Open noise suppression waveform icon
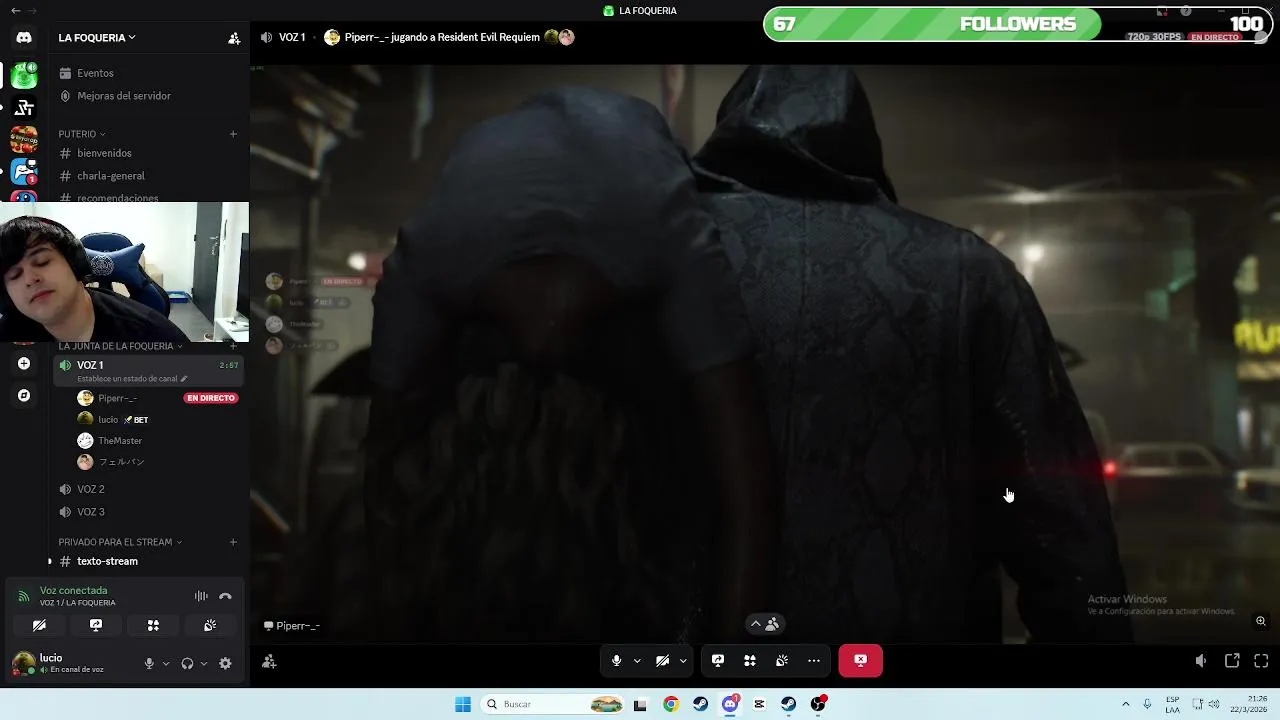The height and width of the screenshot is (720, 1280). coord(201,596)
